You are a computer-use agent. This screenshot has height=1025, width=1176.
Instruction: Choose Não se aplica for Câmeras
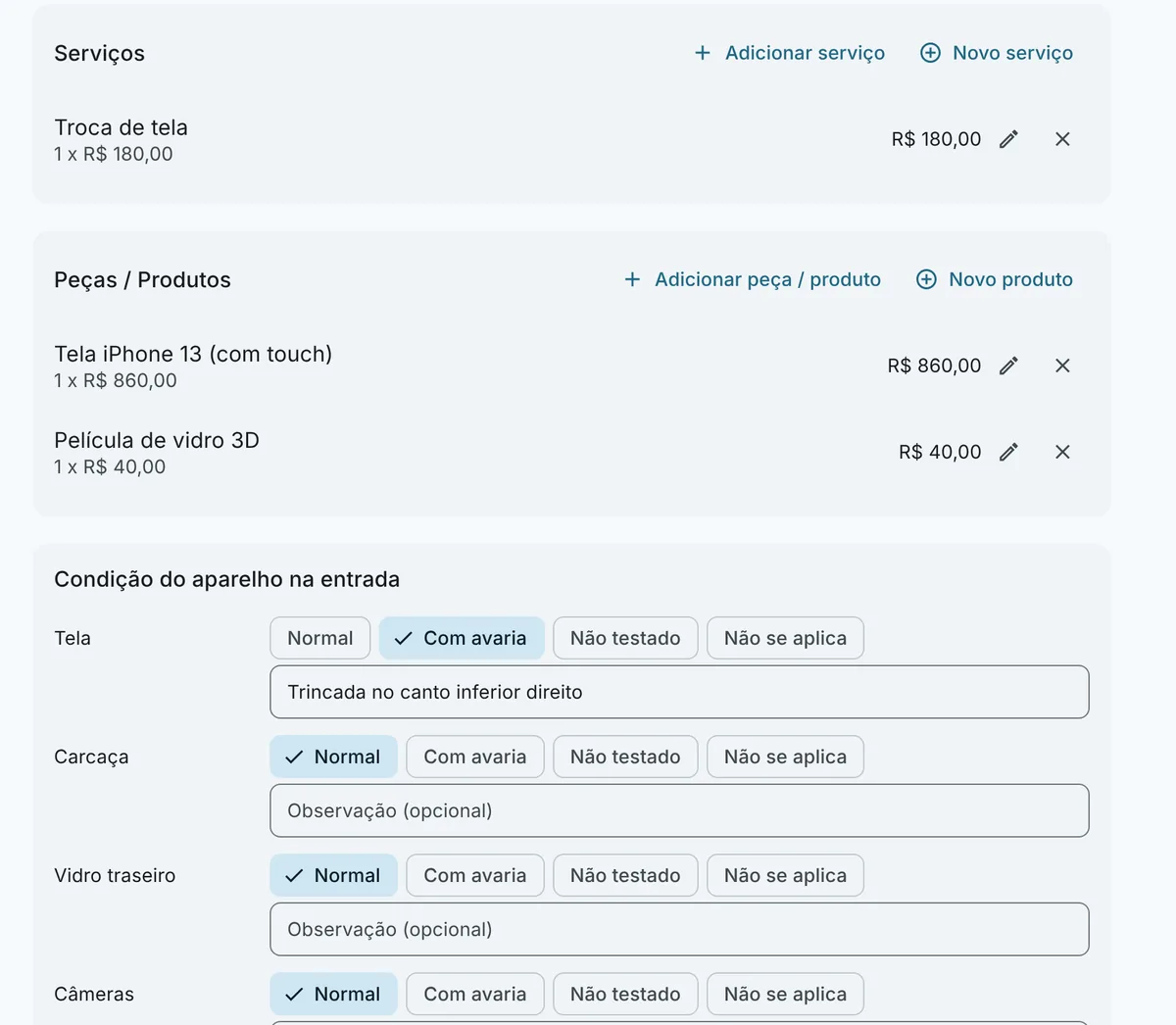pos(785,994)
